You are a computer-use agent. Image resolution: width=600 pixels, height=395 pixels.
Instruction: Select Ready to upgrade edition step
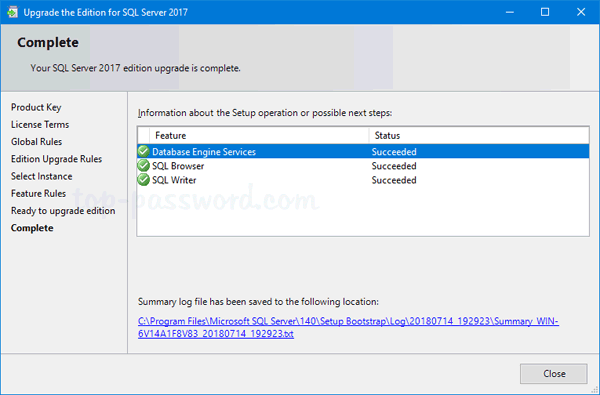click(63, 211)
